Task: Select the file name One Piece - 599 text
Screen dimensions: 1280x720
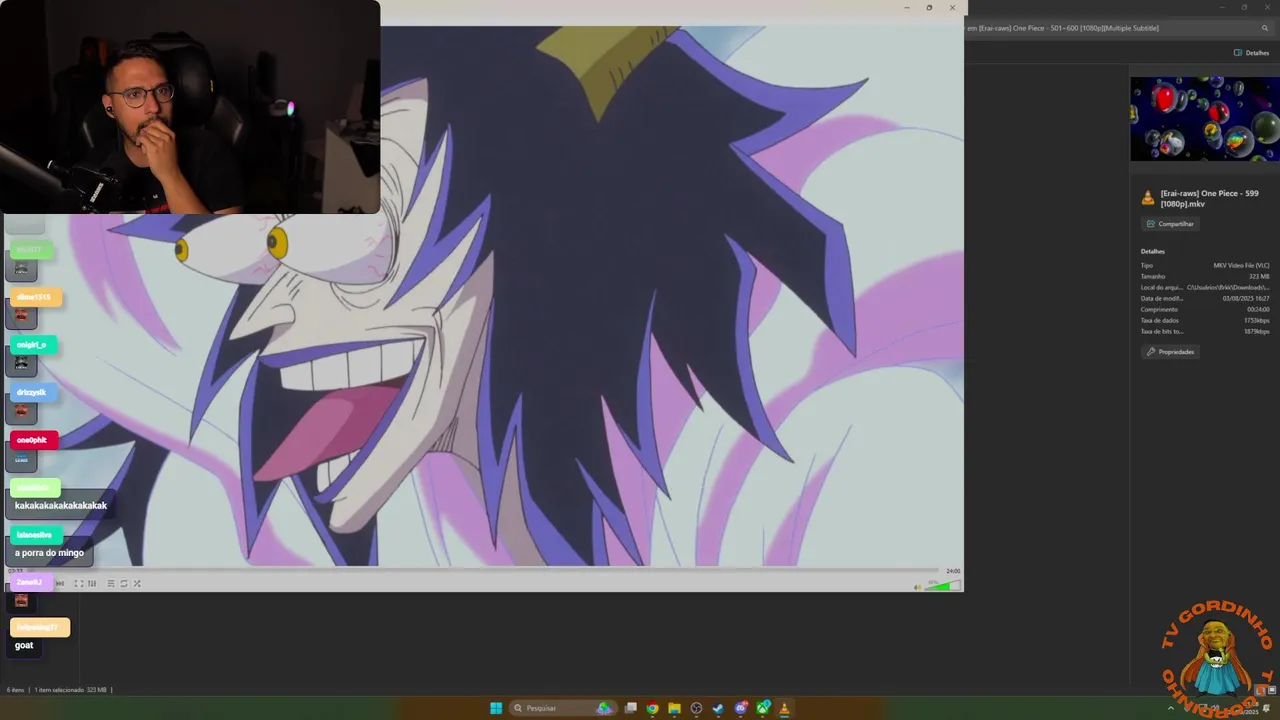Action: click(x=1209, y=198)
